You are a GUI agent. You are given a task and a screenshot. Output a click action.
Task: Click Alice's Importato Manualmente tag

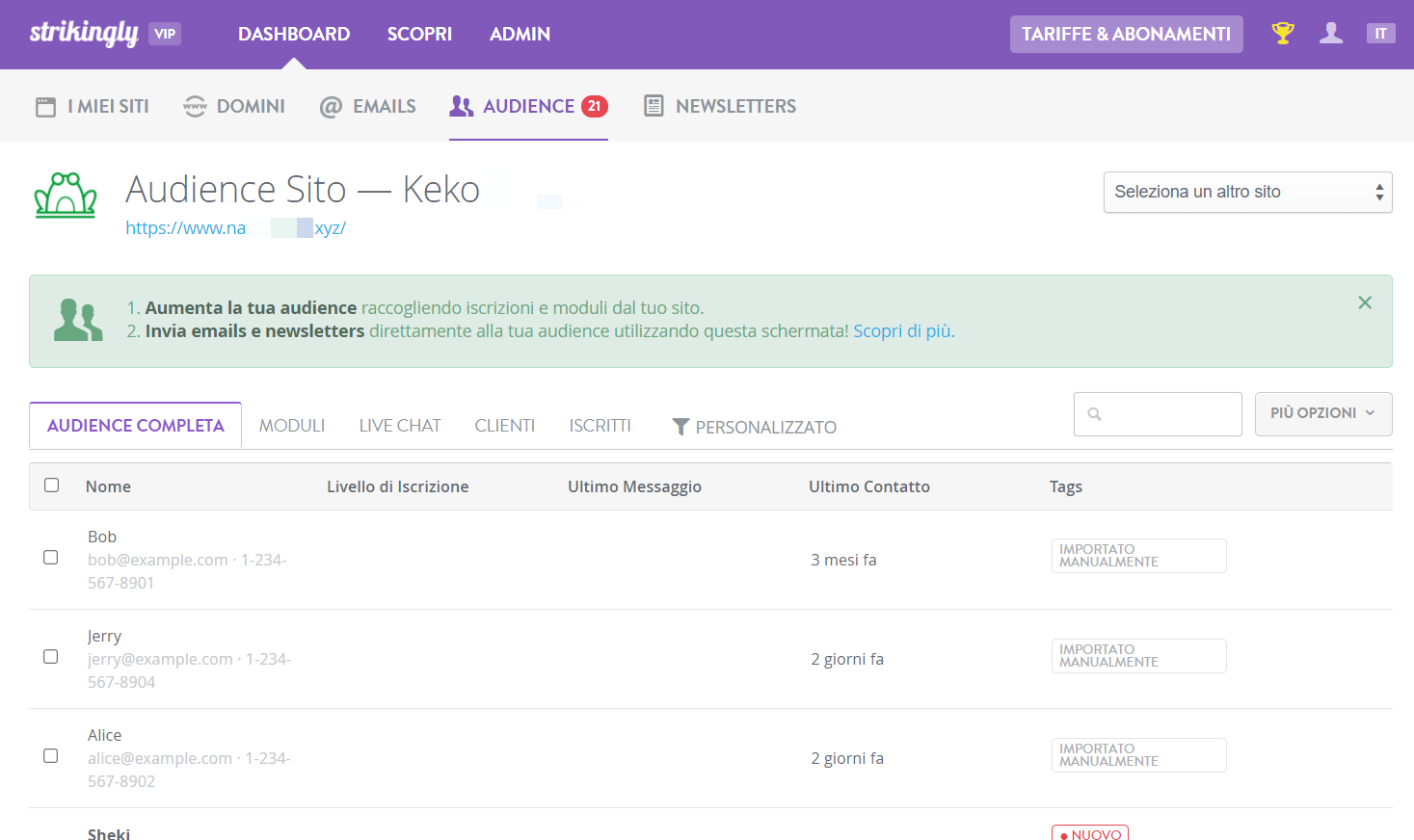click(x=1138, y=755)
